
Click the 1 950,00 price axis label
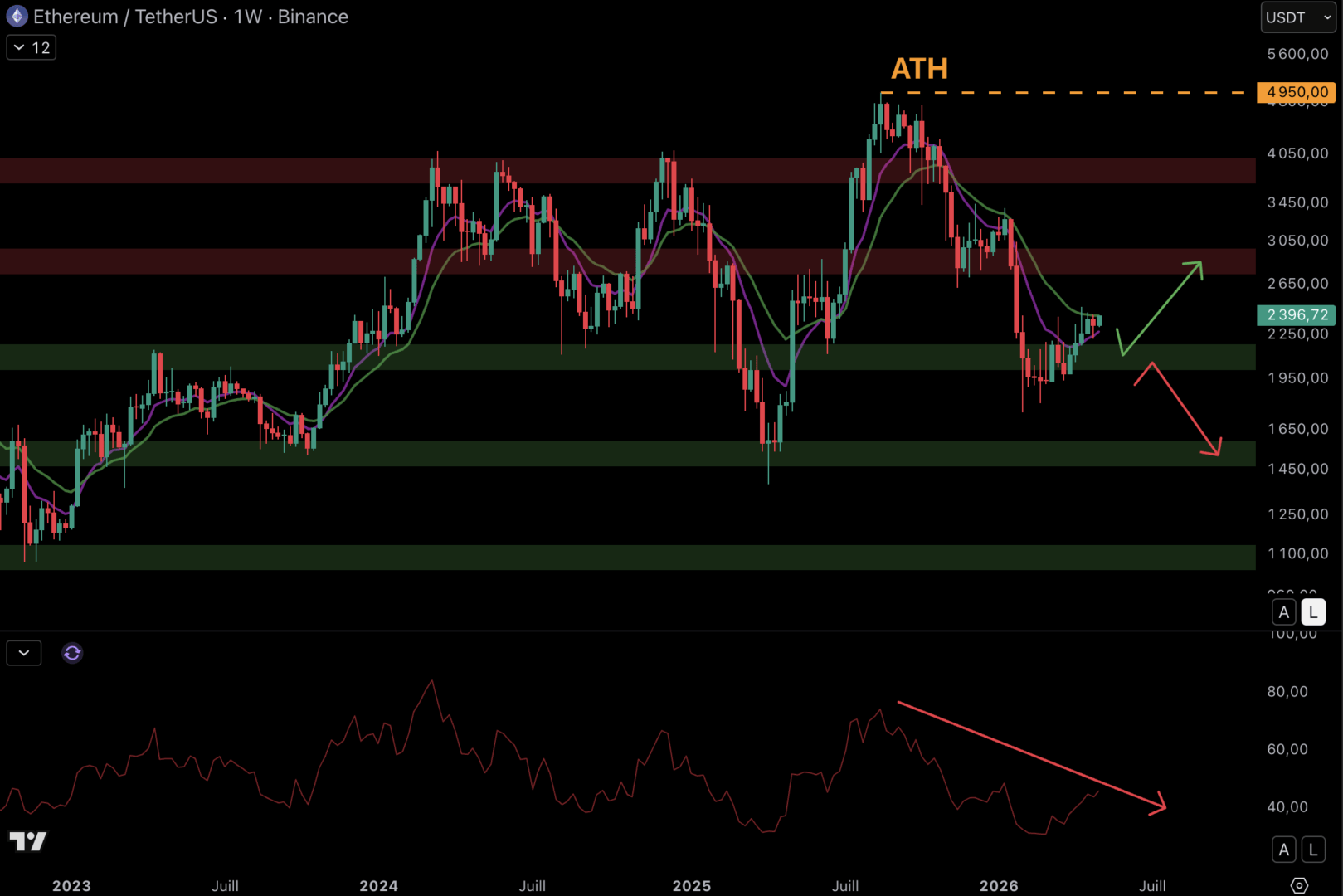tap(1297, 378)
